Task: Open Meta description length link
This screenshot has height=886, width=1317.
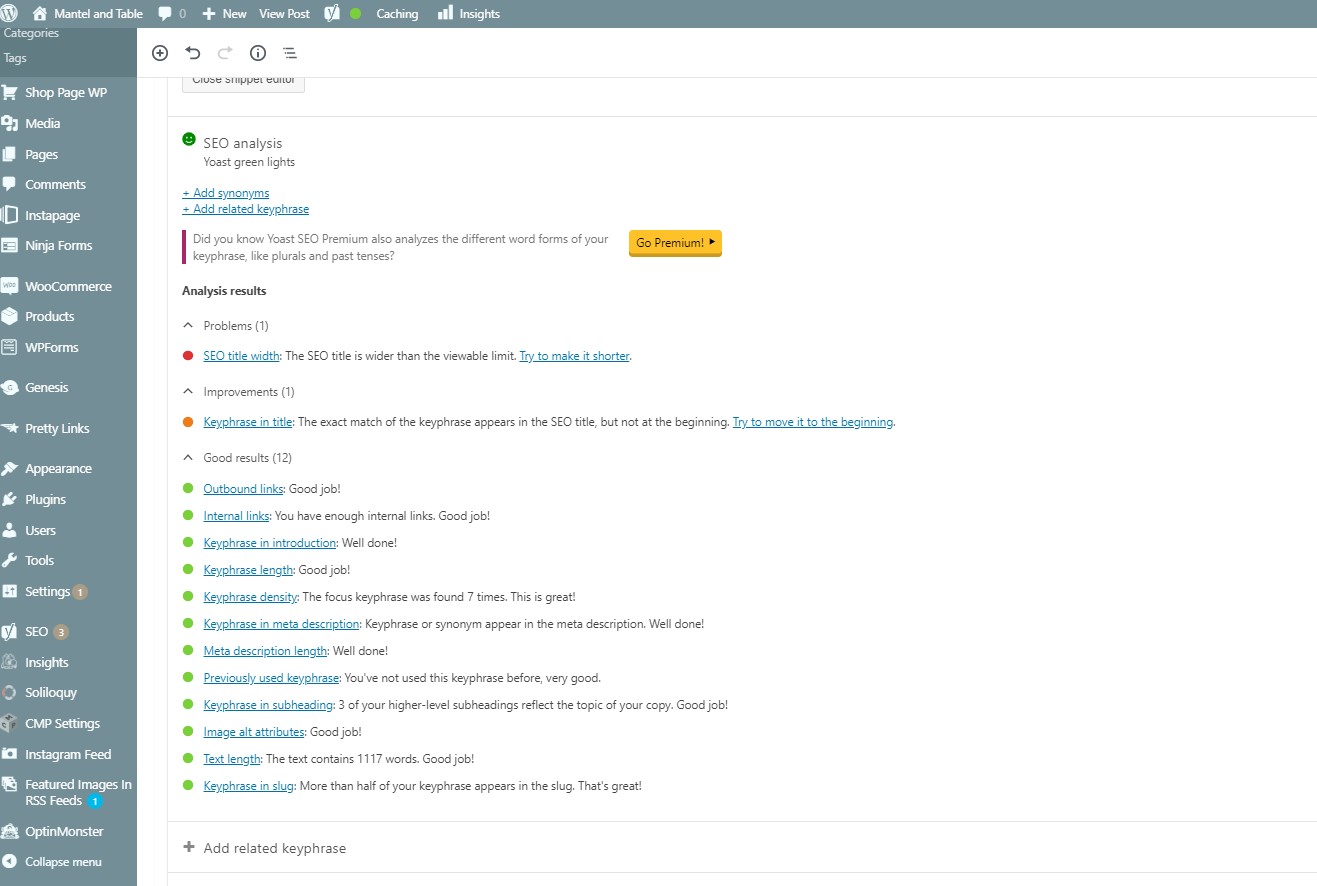Action: pyautogui.click(x=265, y=651)
